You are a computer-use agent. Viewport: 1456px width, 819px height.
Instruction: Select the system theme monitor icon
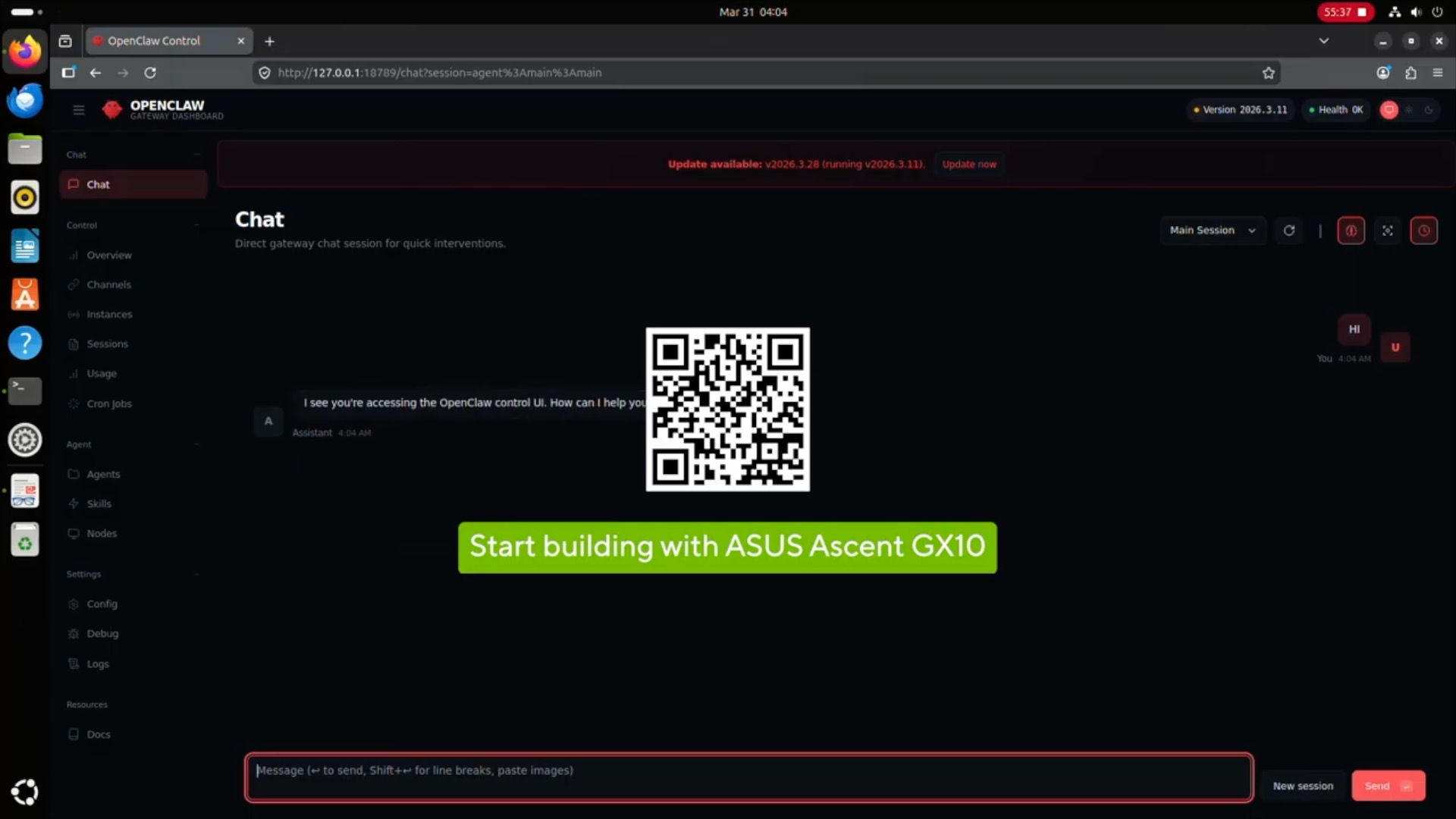pyautogui.click(x=1389, y=110)
